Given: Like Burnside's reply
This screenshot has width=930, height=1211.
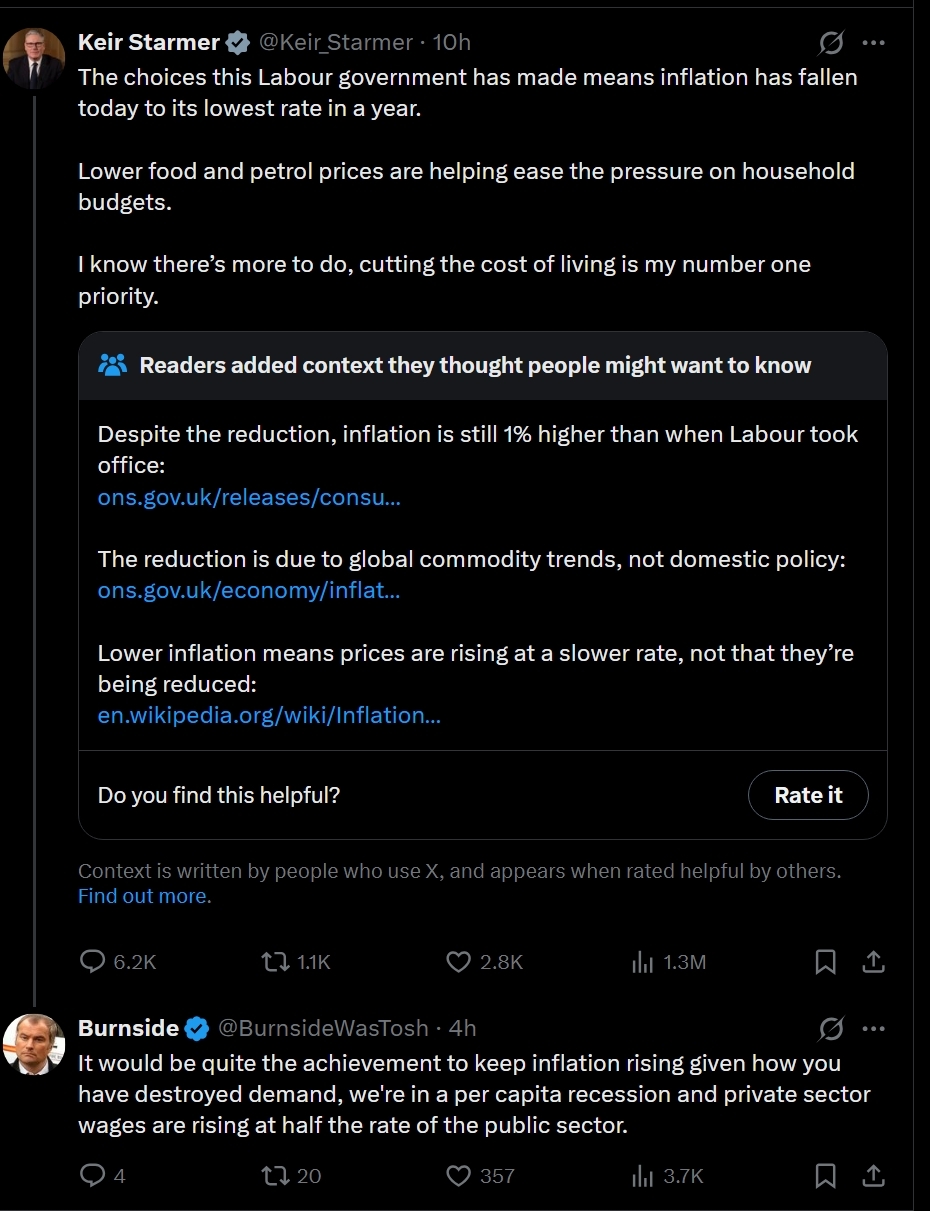Looking at the screenshot, I should click(459, 1176).
